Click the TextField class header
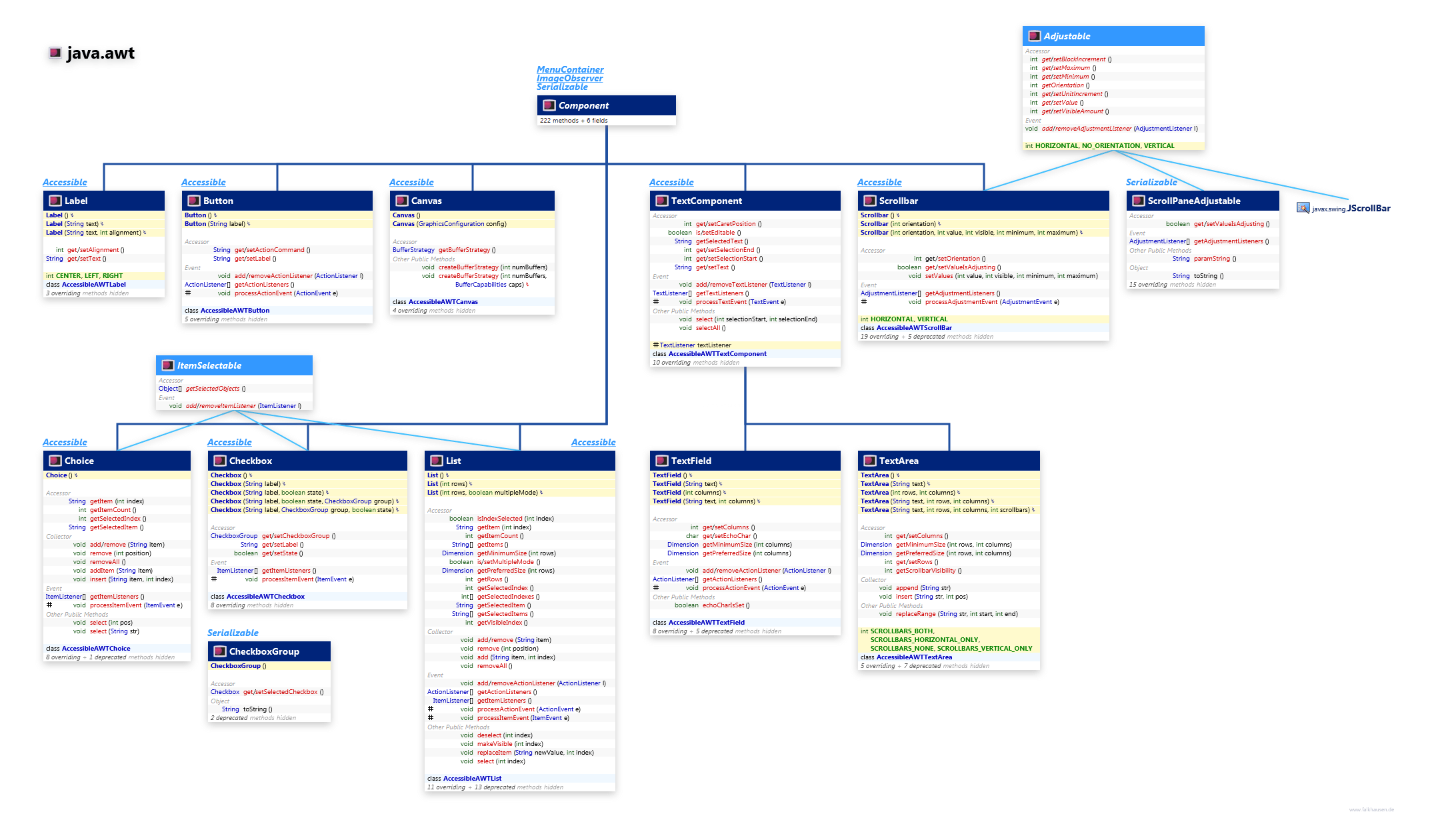The image size is (1432, 840). (691, 461)
